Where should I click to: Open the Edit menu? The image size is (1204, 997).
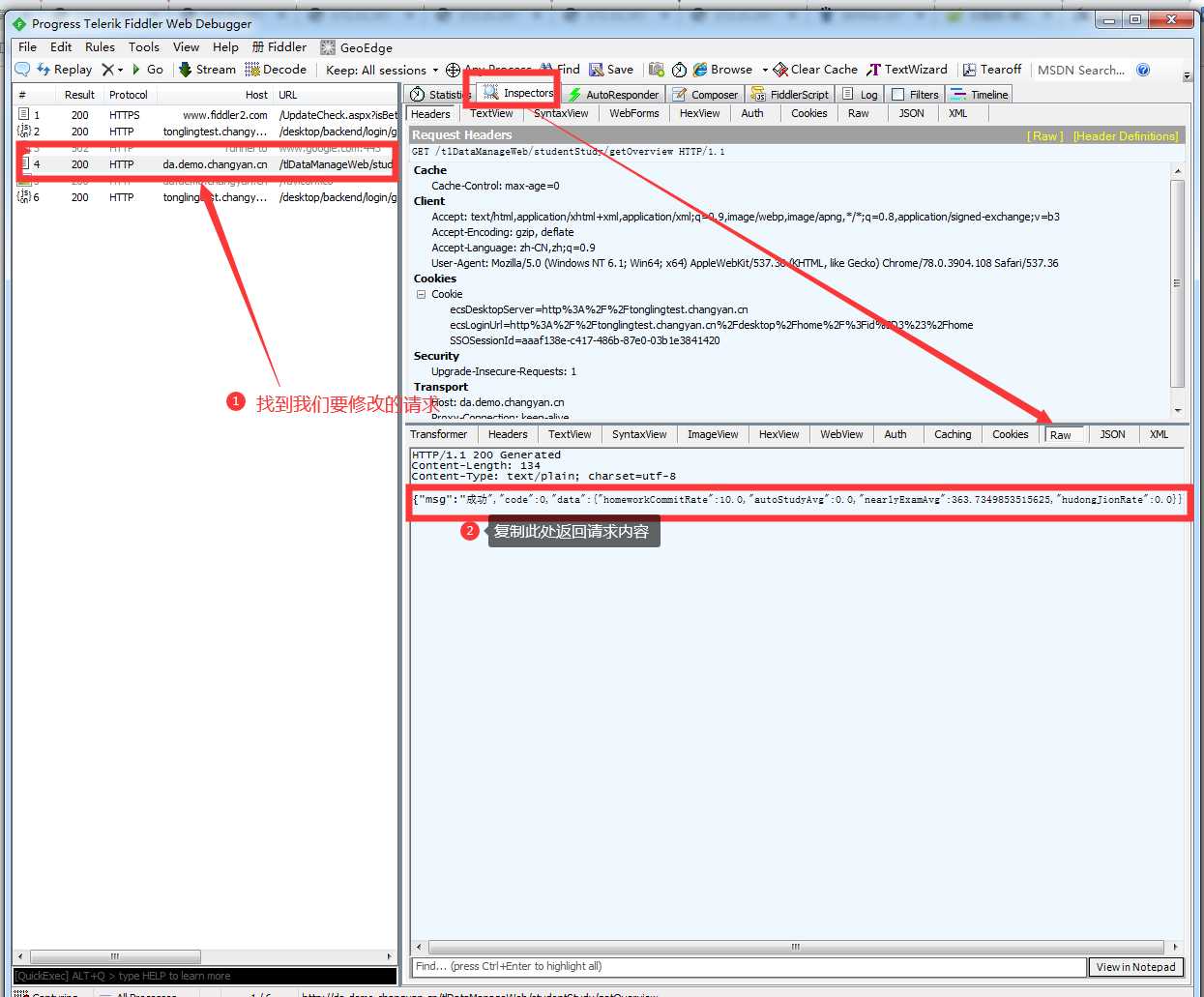click(61, 47)
